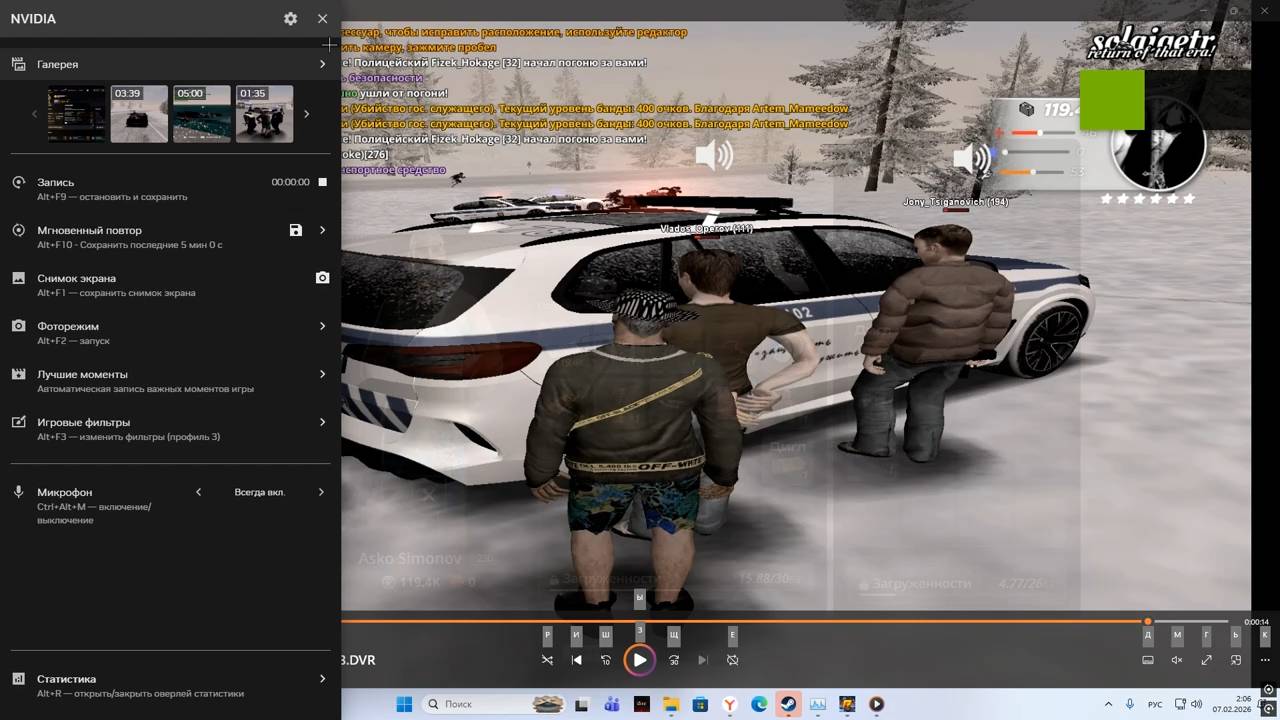This screenshot has width=1280, height=720.
Task: Show previous gallery thumbnails arrow
Action: click(35, 114)
